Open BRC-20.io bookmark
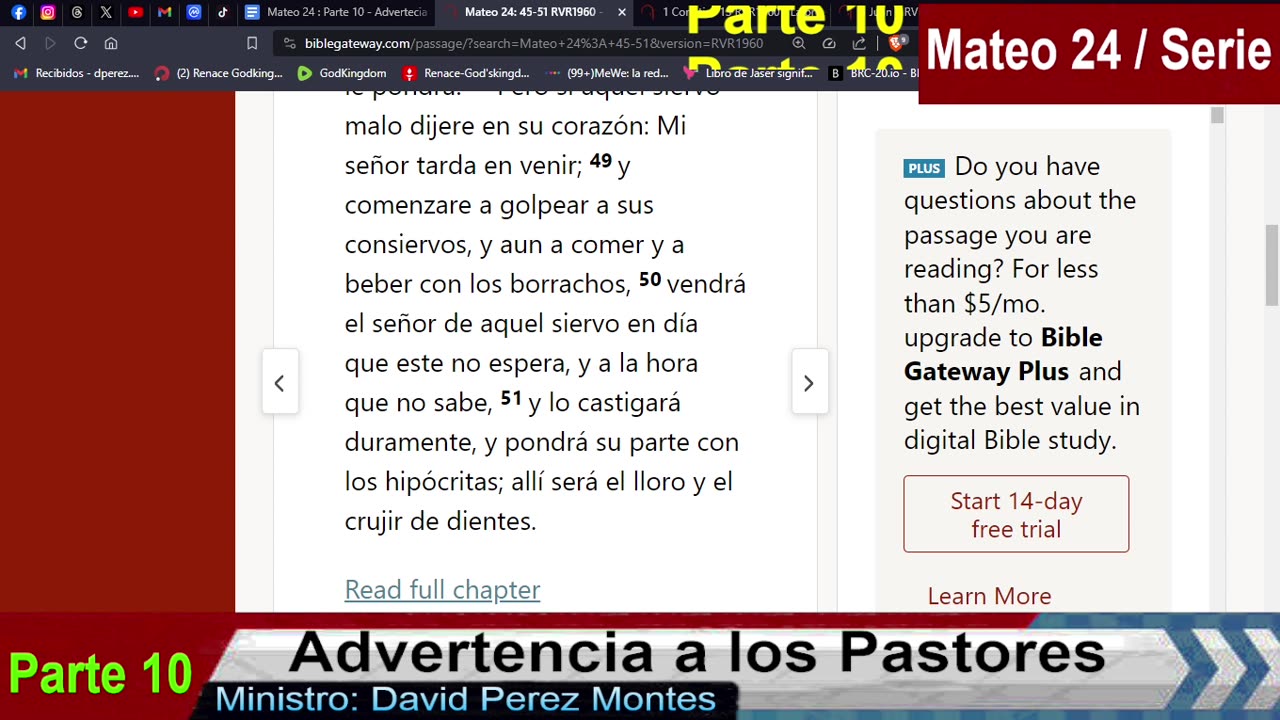Image resolution: width=1280 pixels, height=720 pixels. click(875, 73)
